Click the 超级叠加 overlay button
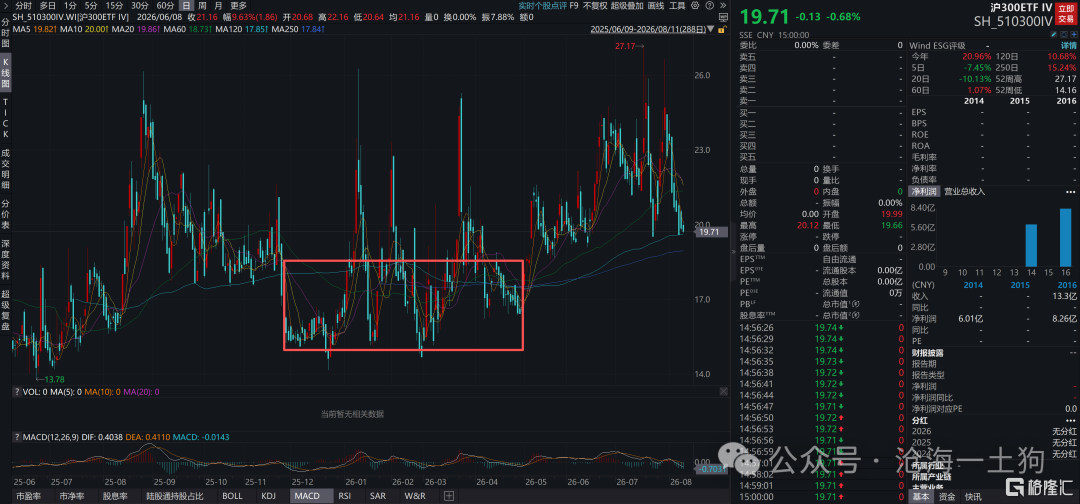This screenshot has height=504, width=1080. [x=627, y=5]
